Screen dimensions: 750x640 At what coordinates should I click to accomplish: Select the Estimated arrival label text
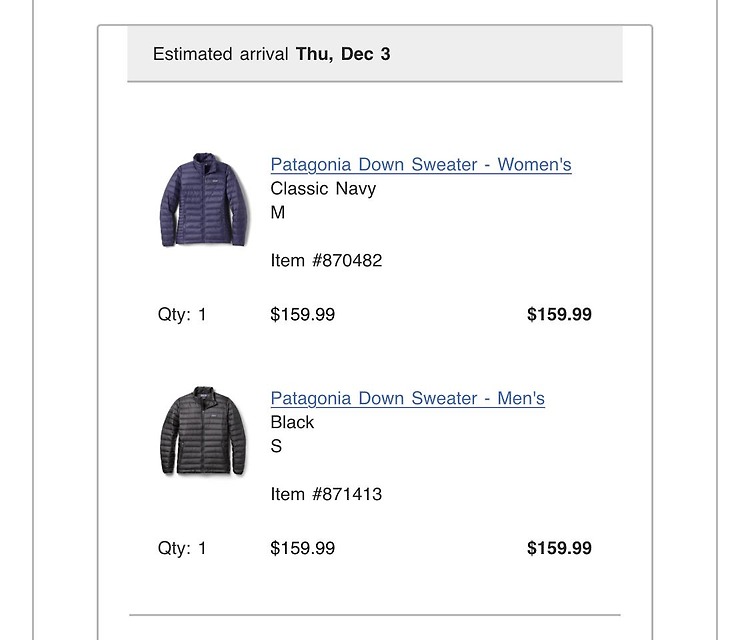pos(221,54)
